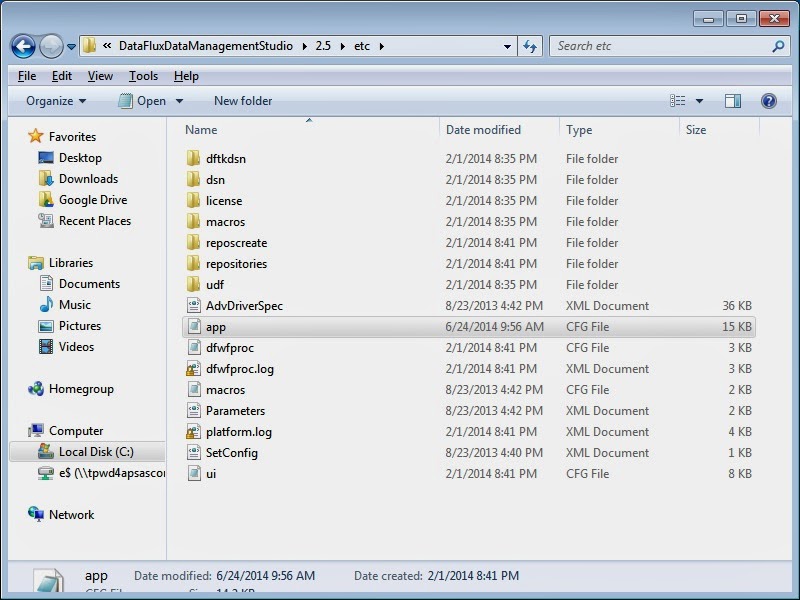Go back with the blue Back arrow
The height and width of the screenshot is (600, 800).
click(23, 46)
